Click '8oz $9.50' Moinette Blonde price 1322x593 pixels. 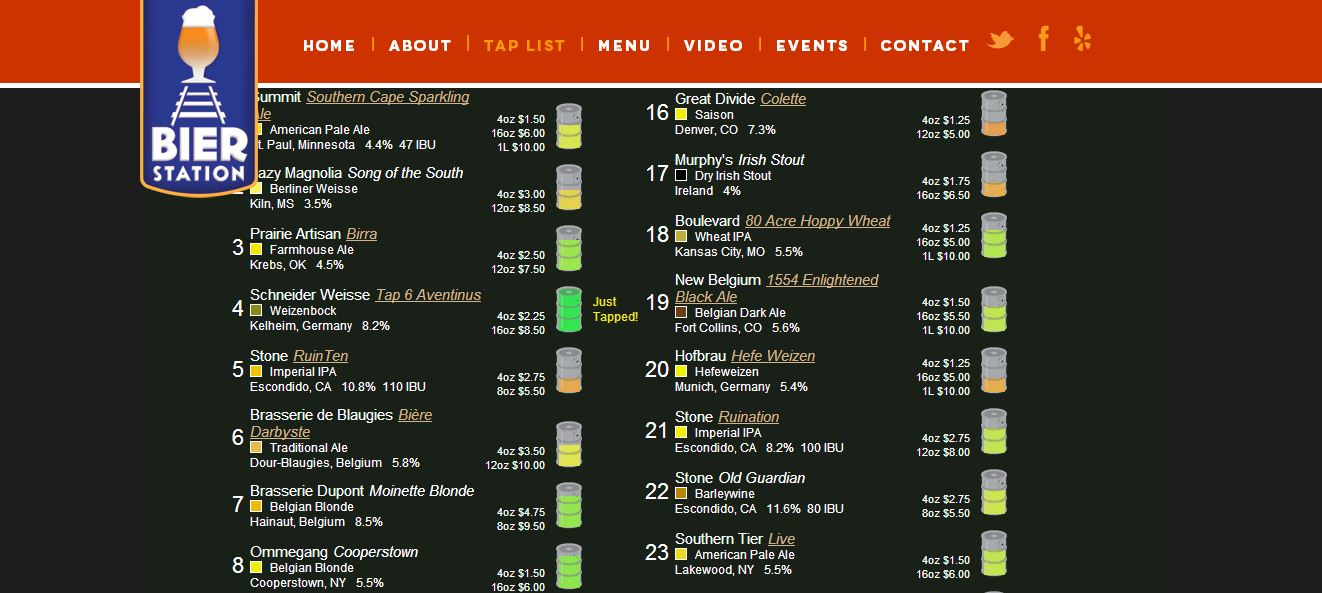[x=521, y=526]
